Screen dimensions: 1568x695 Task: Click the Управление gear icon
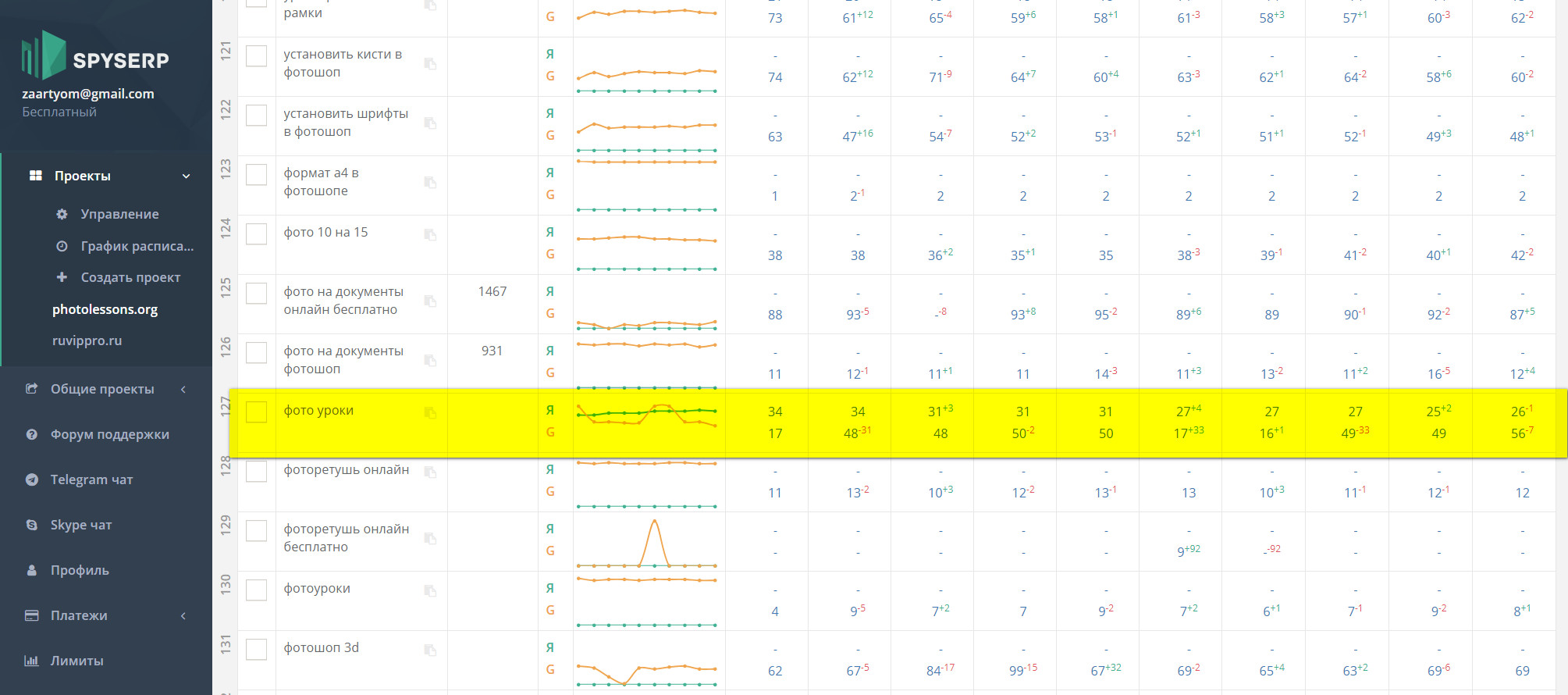pos(62,214)
